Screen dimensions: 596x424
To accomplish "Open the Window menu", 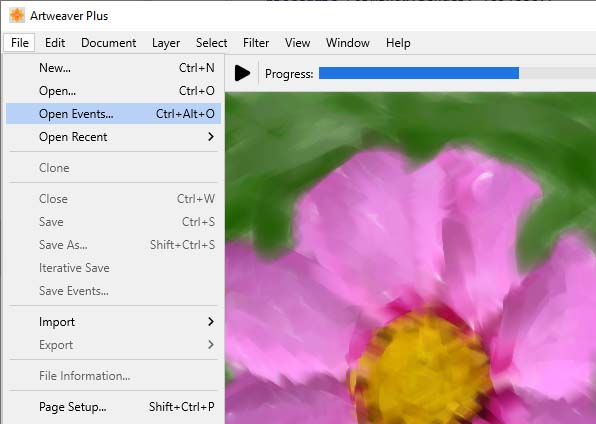I will click(x=348, y=43).
